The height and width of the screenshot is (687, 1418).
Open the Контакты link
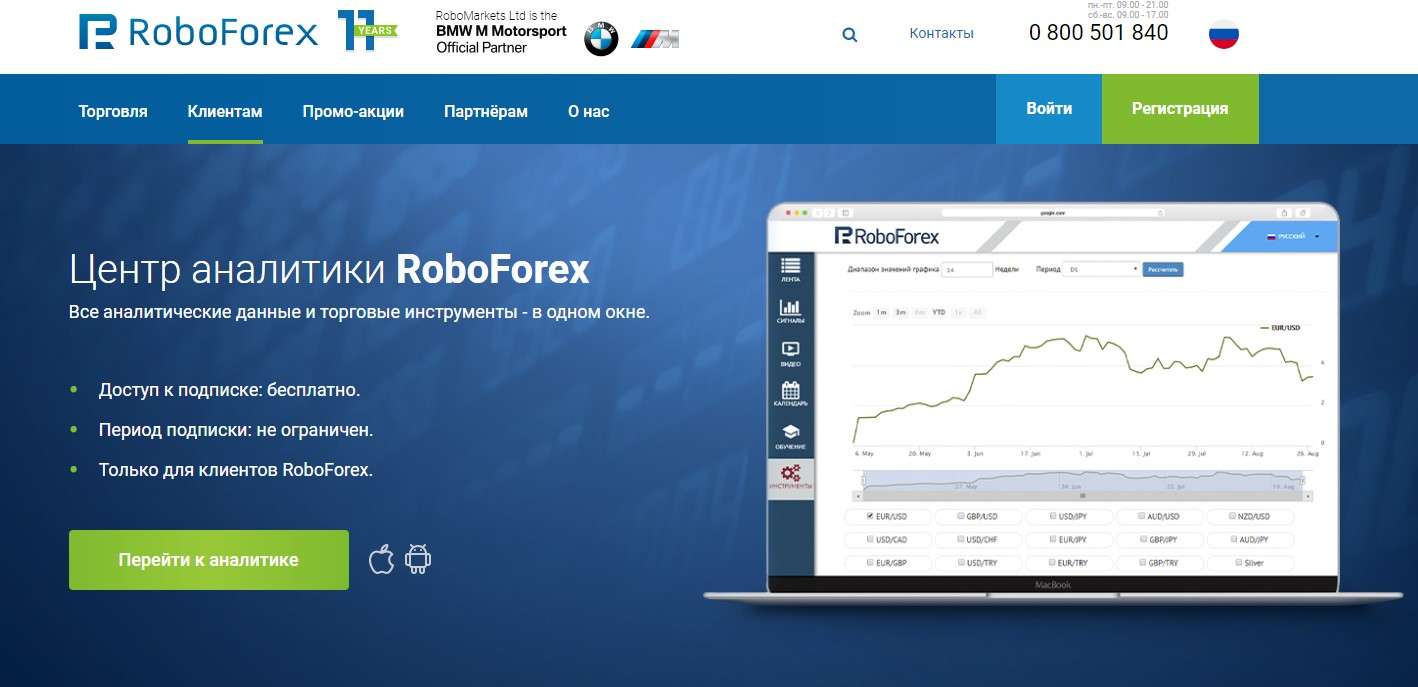pos(941,33)
